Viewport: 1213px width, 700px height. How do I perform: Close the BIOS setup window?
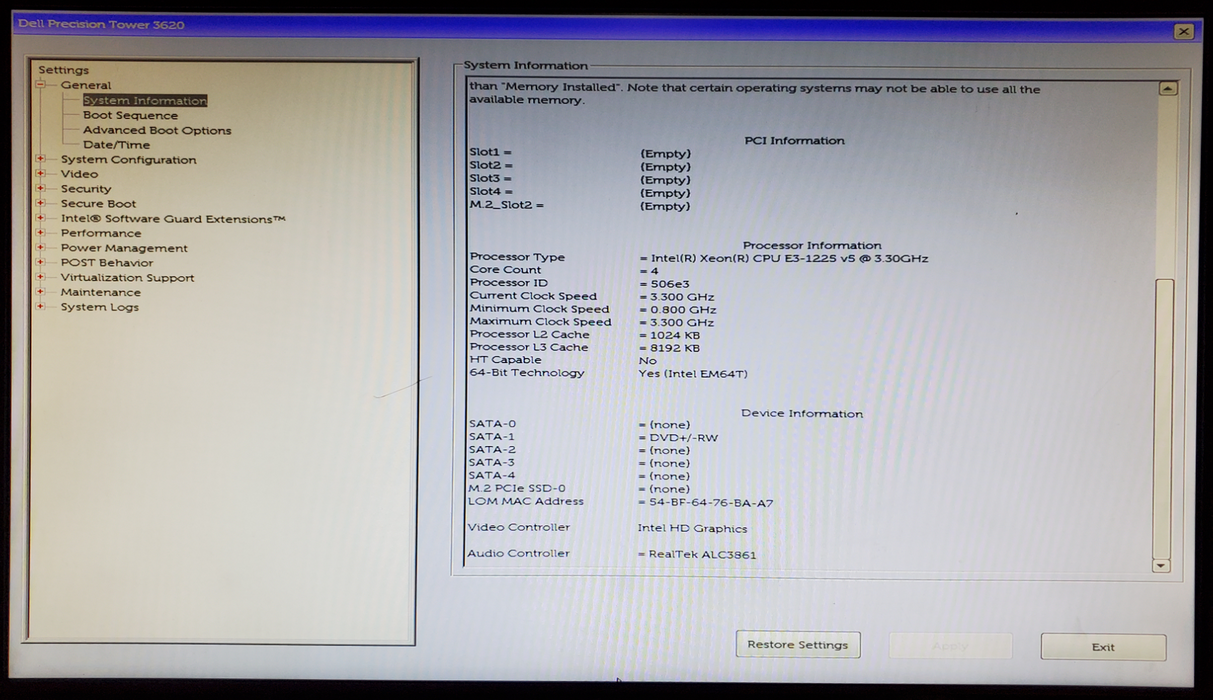(x=1184, y=32)
